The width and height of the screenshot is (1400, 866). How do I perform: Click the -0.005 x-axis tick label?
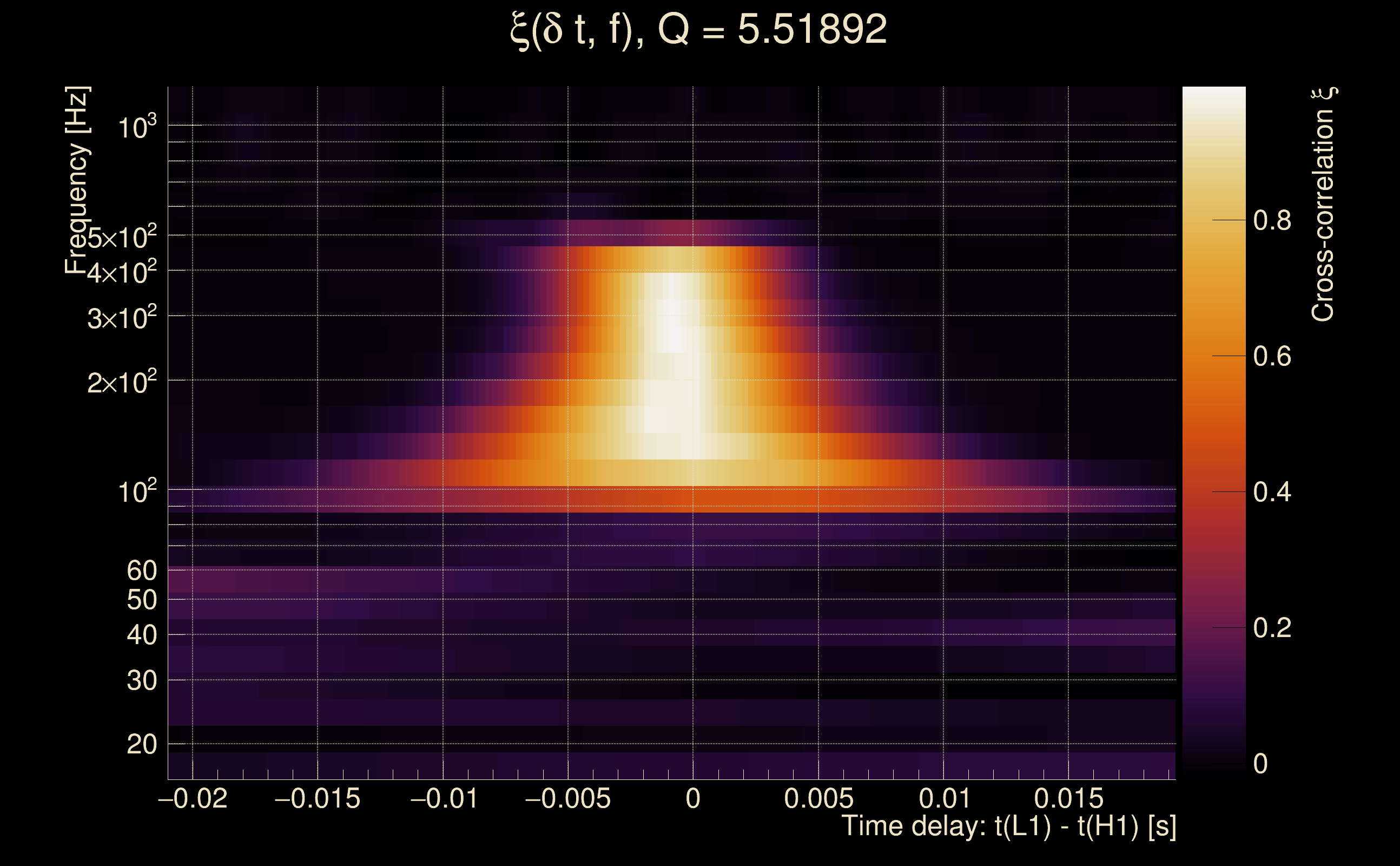point(568,798)
